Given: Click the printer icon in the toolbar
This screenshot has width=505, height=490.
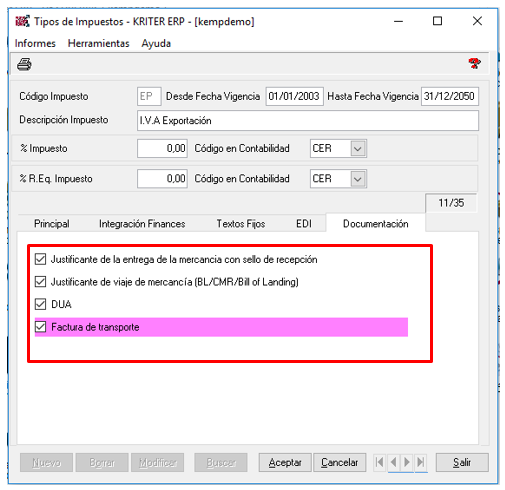Looking at the screenshot, I should [x=24, y=64].
